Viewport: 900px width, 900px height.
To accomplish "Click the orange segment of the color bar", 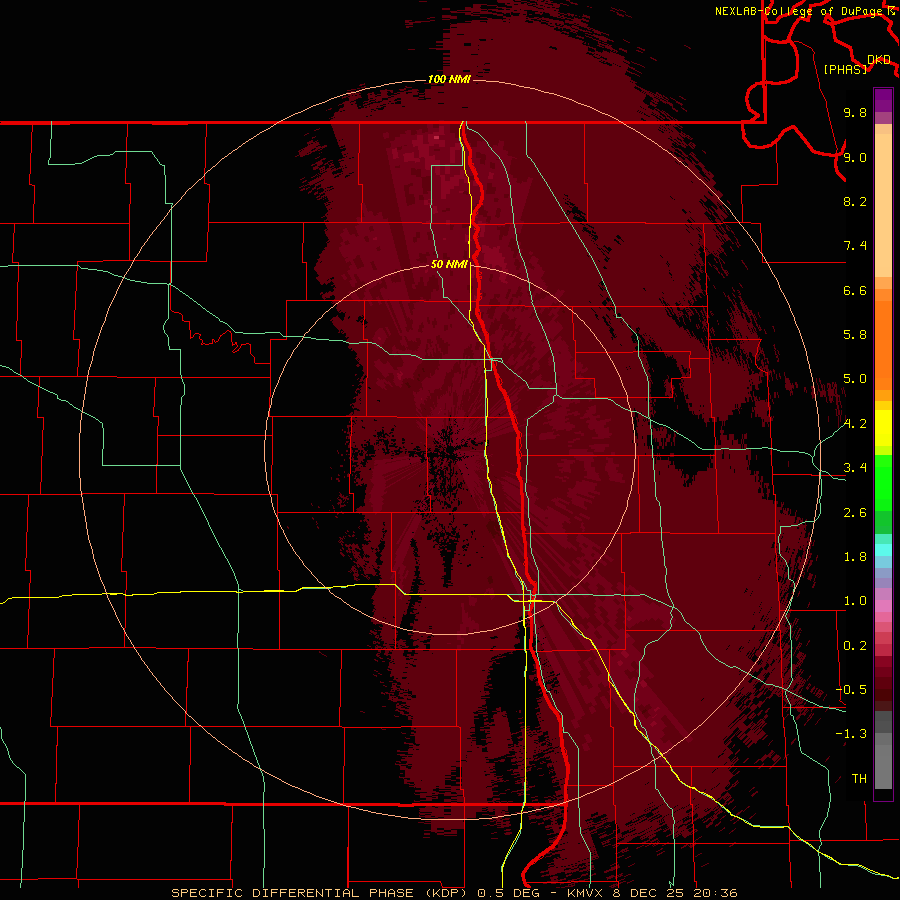I will (x=883, y=345).
